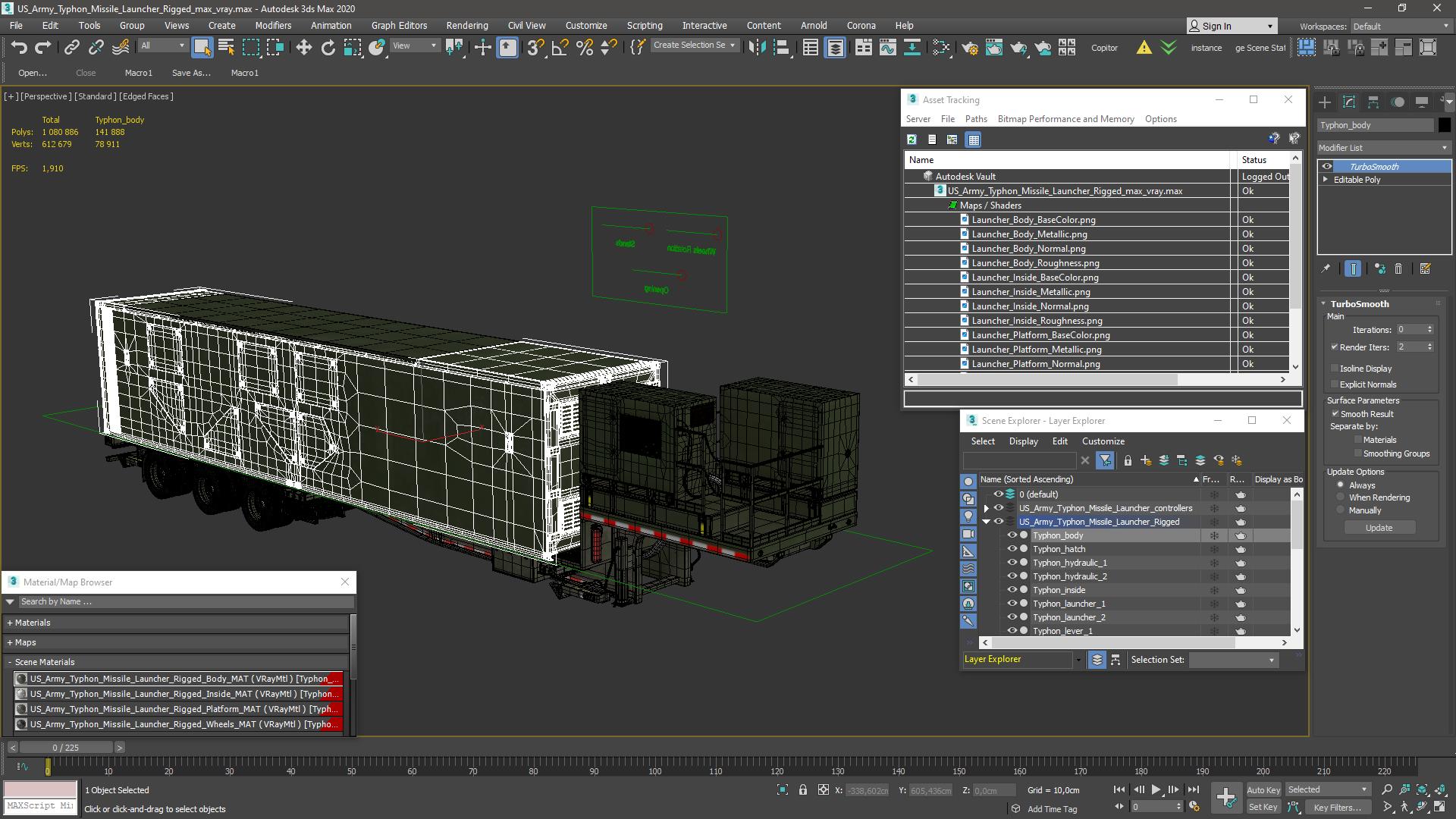
Task: Open the Hierarchy panel tab
Action: [1373, 102]
